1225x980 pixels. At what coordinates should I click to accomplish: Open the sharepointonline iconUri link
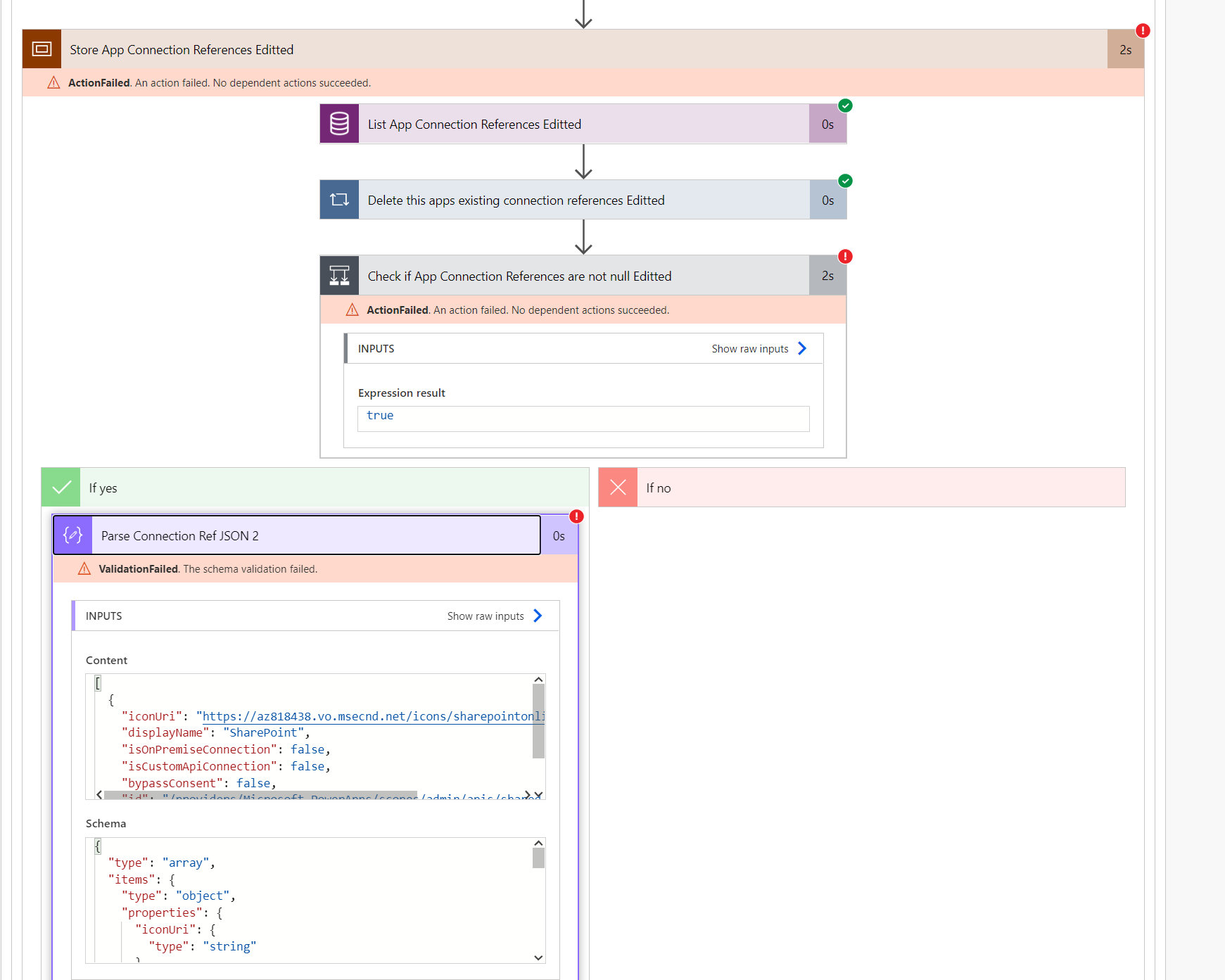pyautogui.click(x=373, y=715)
